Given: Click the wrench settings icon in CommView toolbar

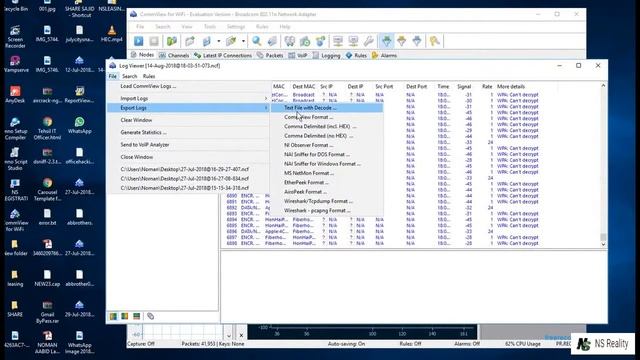Looking at the screenshot, I should (x=369, y=41).
